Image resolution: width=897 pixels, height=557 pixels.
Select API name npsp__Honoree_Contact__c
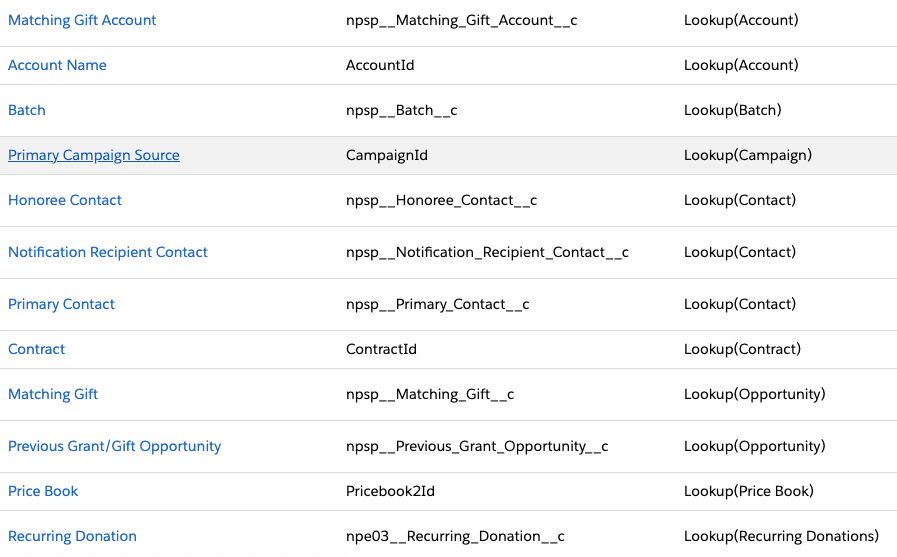click(442, 201)
